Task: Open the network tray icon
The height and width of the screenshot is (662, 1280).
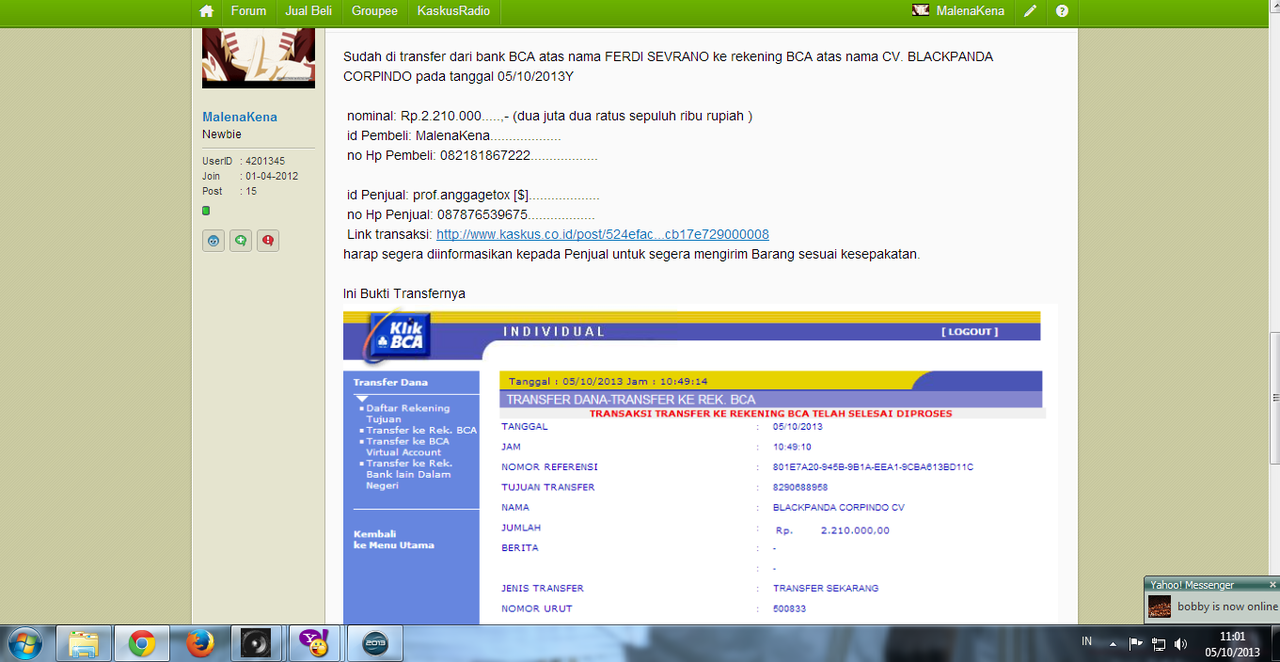Action: 1158,643
